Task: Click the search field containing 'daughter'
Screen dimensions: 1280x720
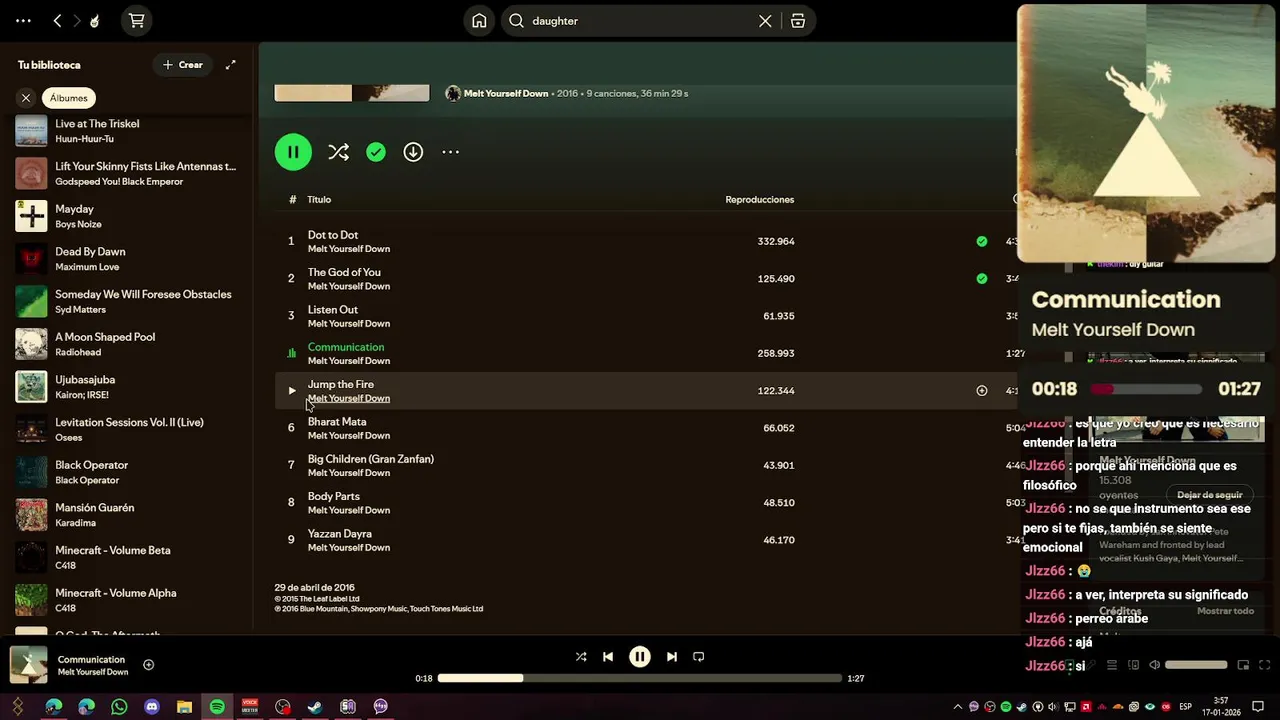Action: (640, 21)
